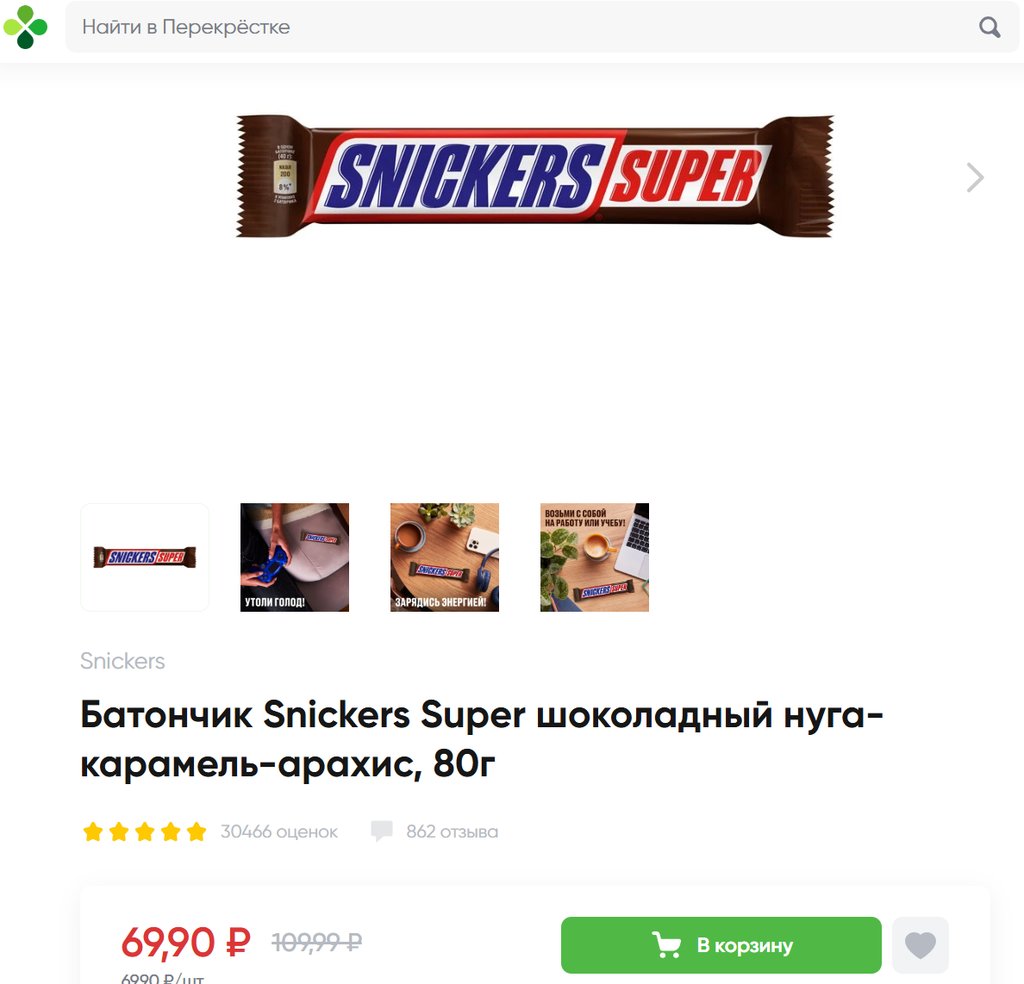Click the '30466 оценок' ratings link
The width and height of the screenshot is (1024, 984).
tap(279, 832)
